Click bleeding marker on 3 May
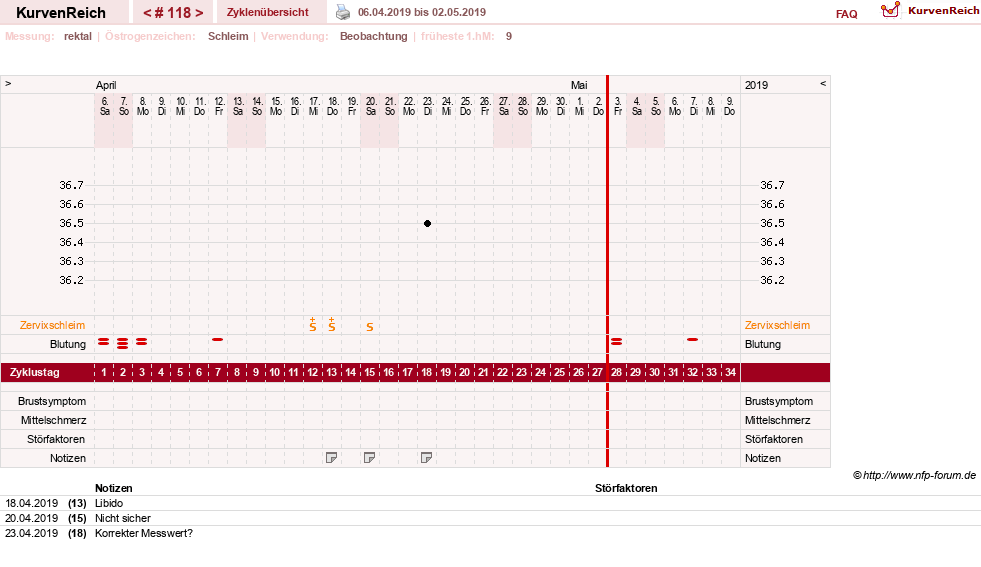This screenshot has width=981, height=567. [617, 342]
